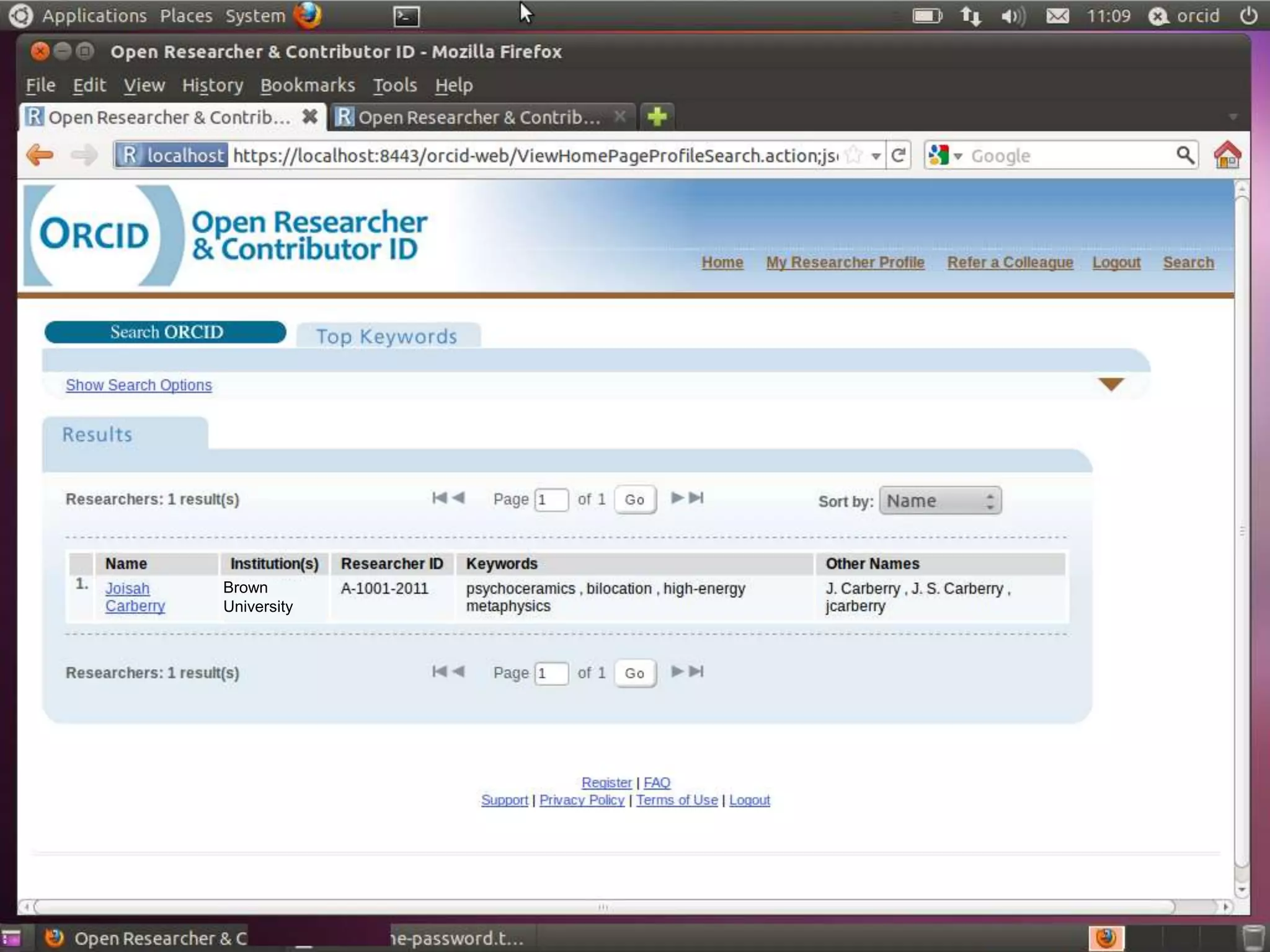Image resolution: width=1270 pixels, height=952 pixels.
Task: Launch terminal from the top panel icon
Action: pyautogui.click(x=407, y=16)
